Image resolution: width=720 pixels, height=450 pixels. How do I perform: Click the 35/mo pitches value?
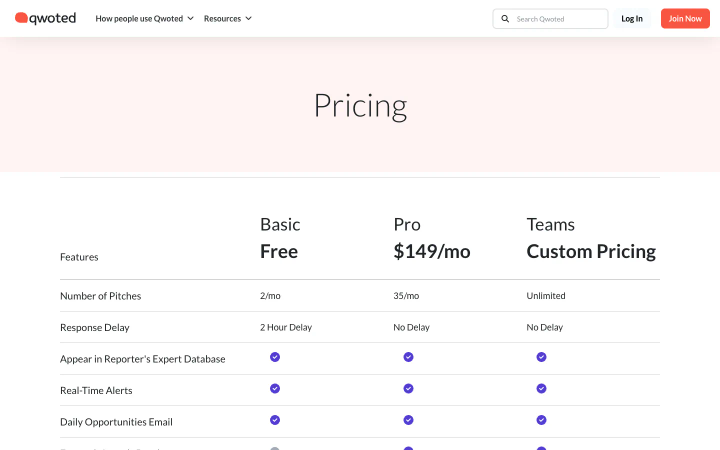[406, 296]
